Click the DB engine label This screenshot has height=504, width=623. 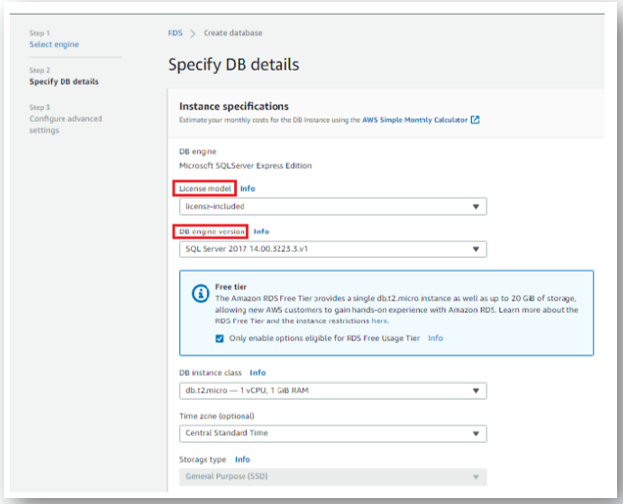click(x=197, y=151)
